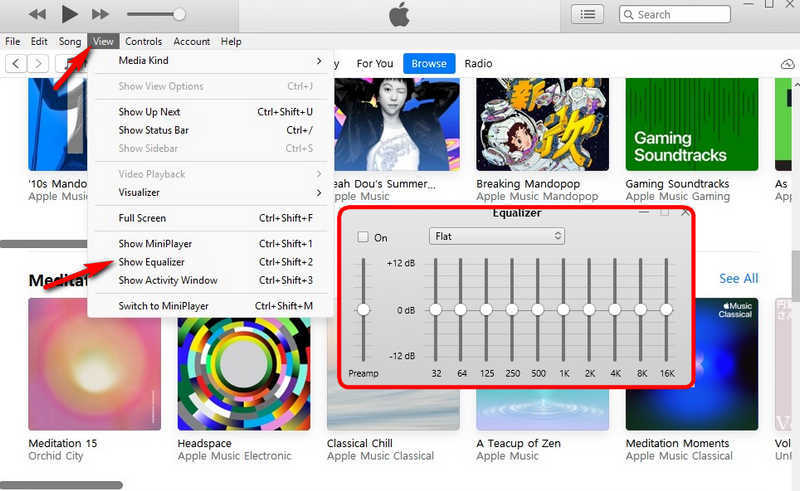Screen dimensions: 800x491
Task: Click the Apple Music Mandopop subtitle
Action: [x=537, y=197]
